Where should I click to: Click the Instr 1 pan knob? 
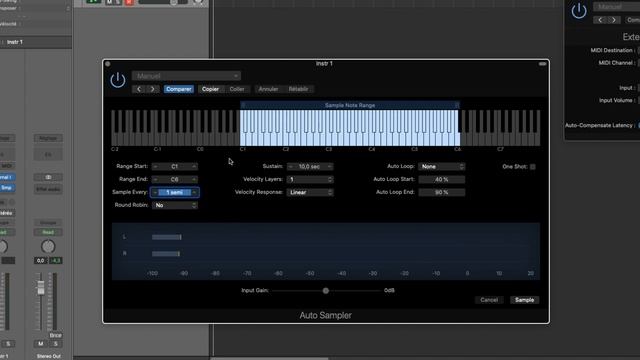click(x=3, y=247)
